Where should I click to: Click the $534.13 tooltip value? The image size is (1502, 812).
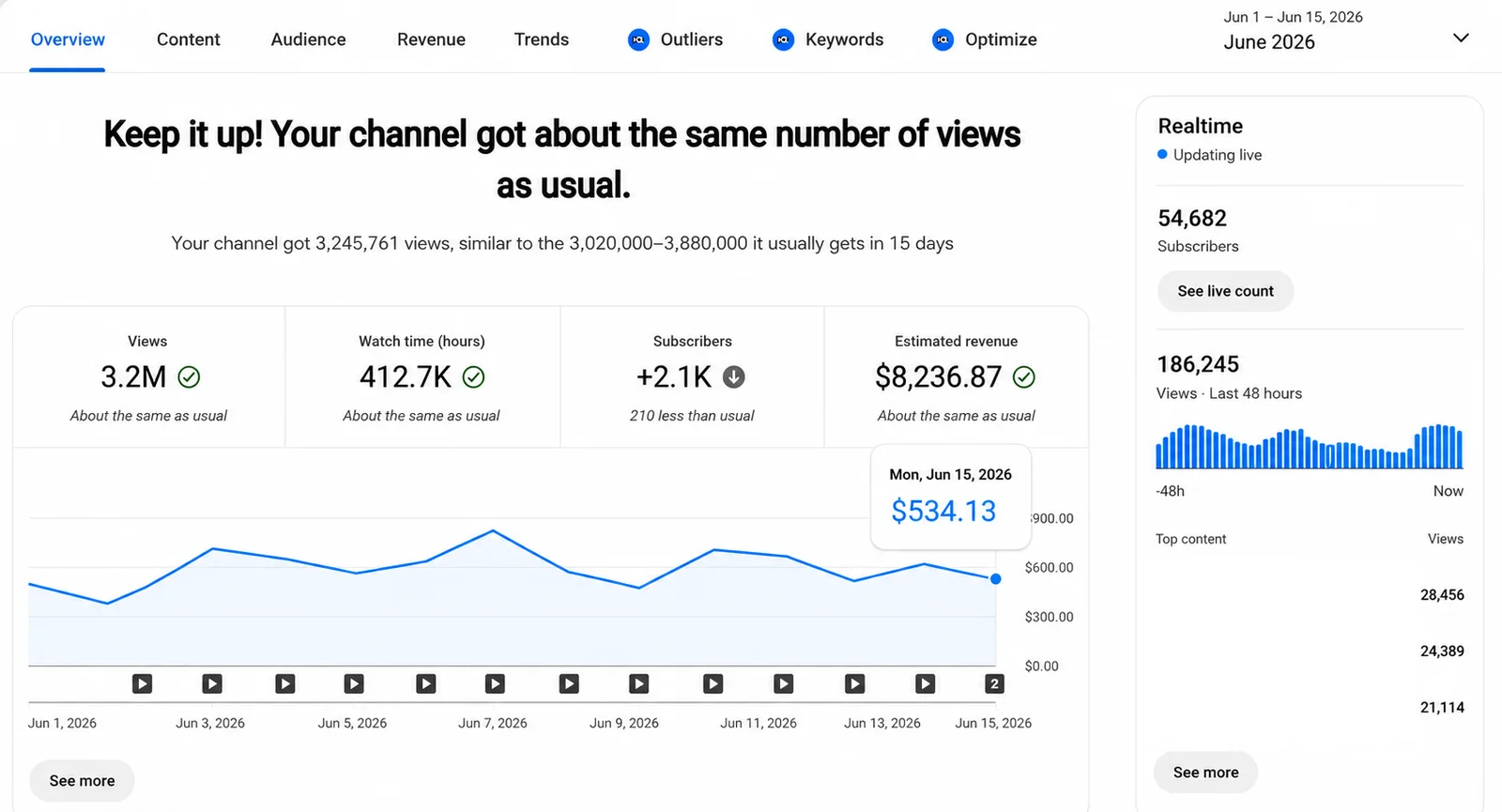pos(943,511)
